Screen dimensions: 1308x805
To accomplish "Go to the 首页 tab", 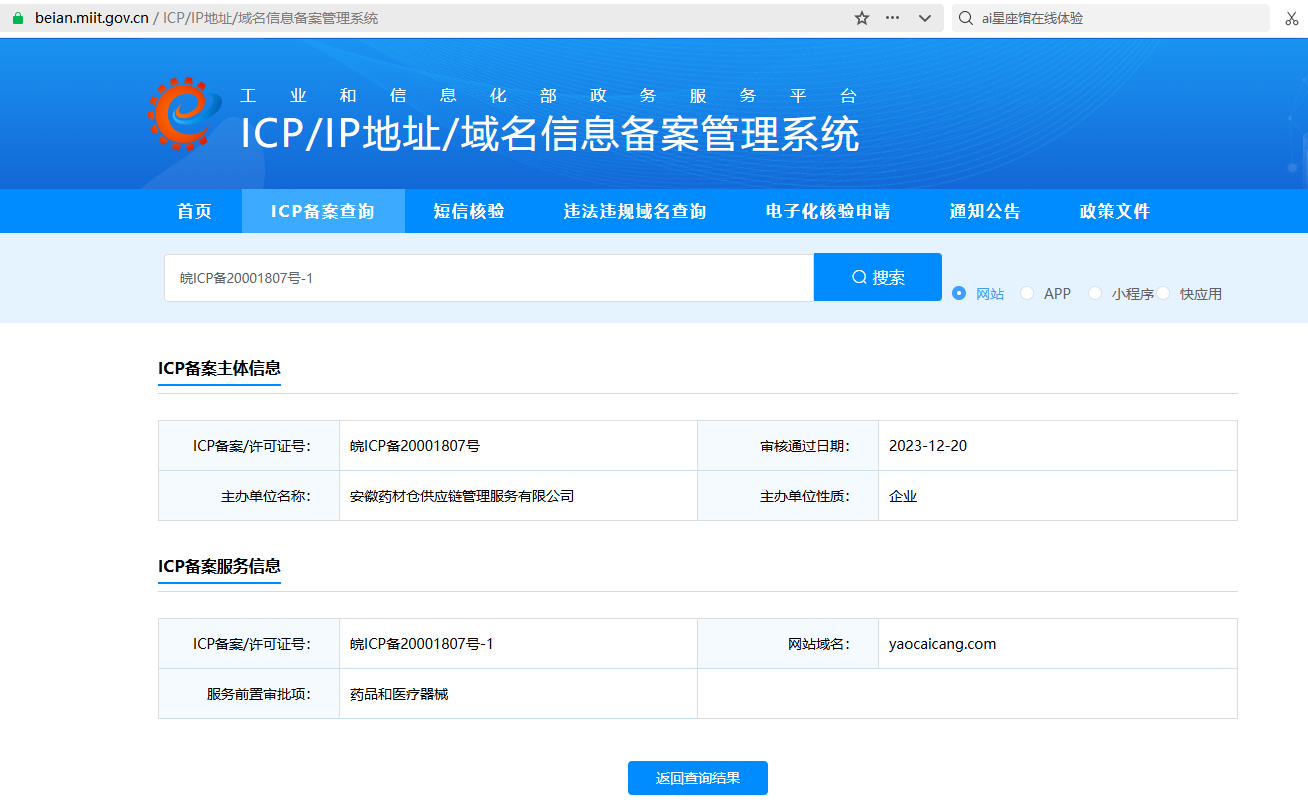I will coord(195,211).
